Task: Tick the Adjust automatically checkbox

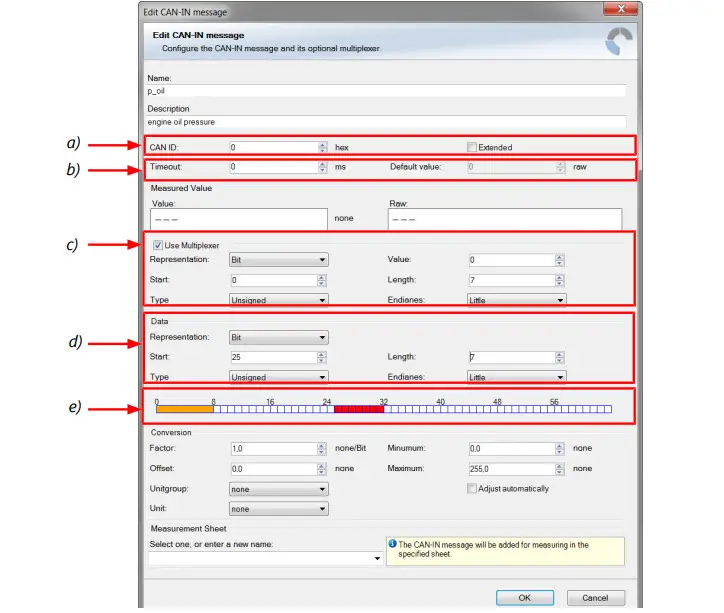Action: click(471, 488)
